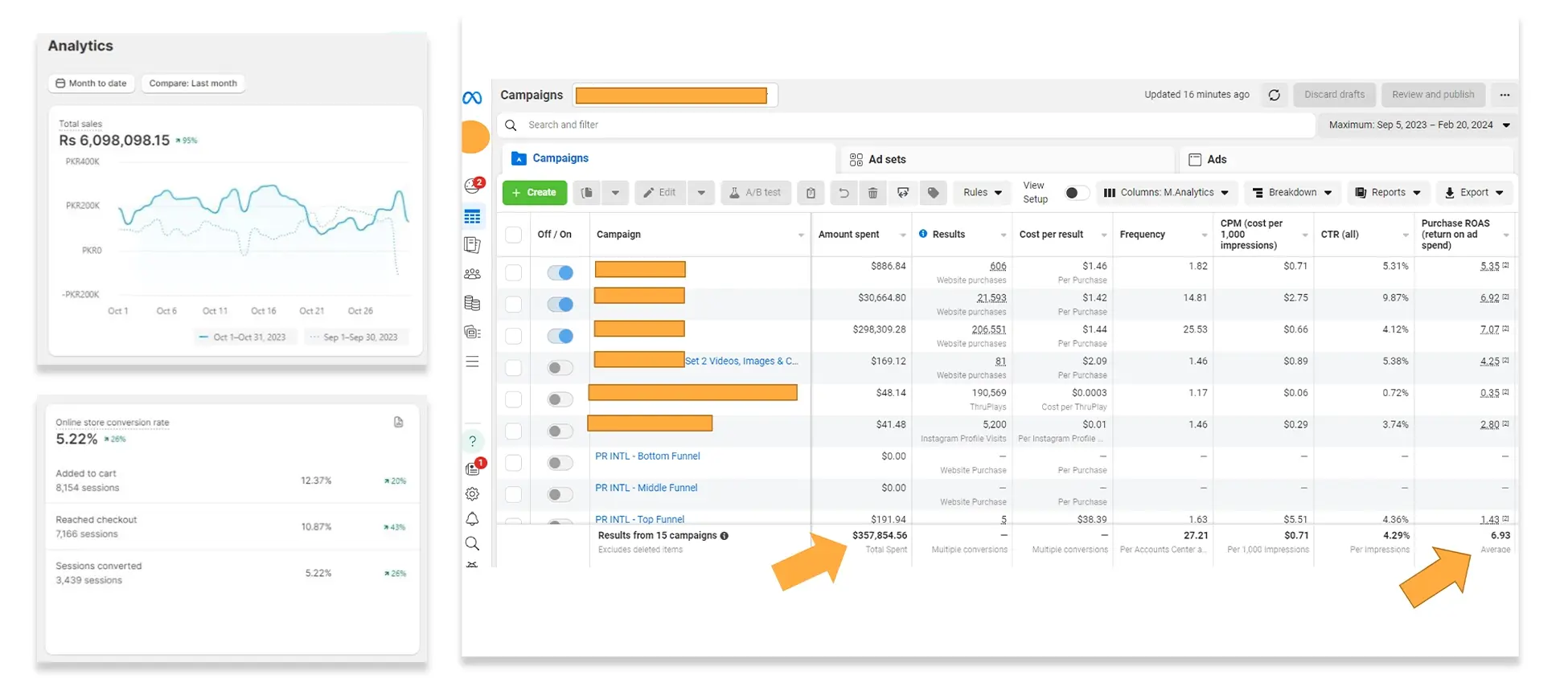
Task: Expand the Breakdown dropdown
Action: tap(1291, 193)
